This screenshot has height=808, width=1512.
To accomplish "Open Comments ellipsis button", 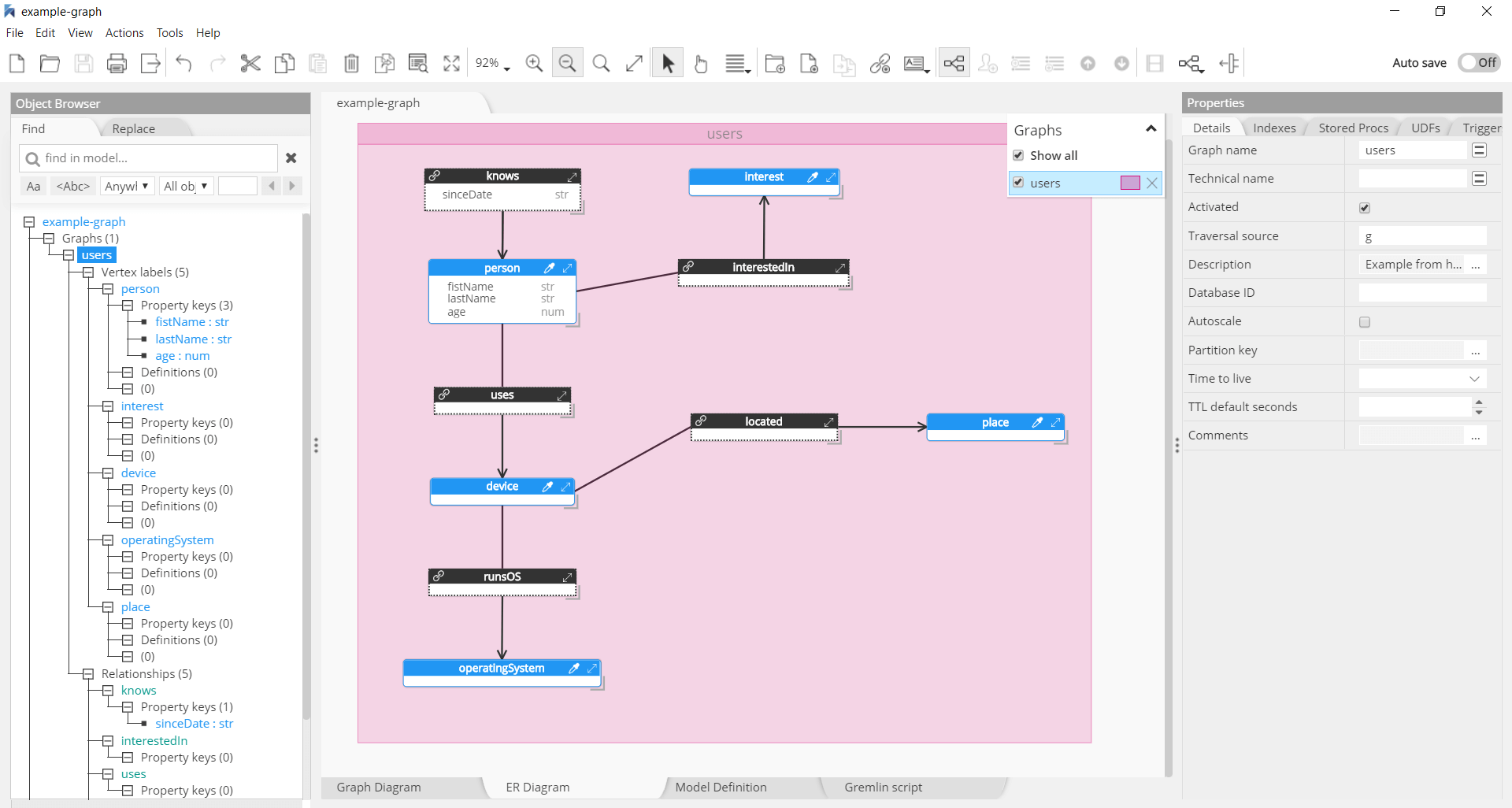I will pos(1476,436).
